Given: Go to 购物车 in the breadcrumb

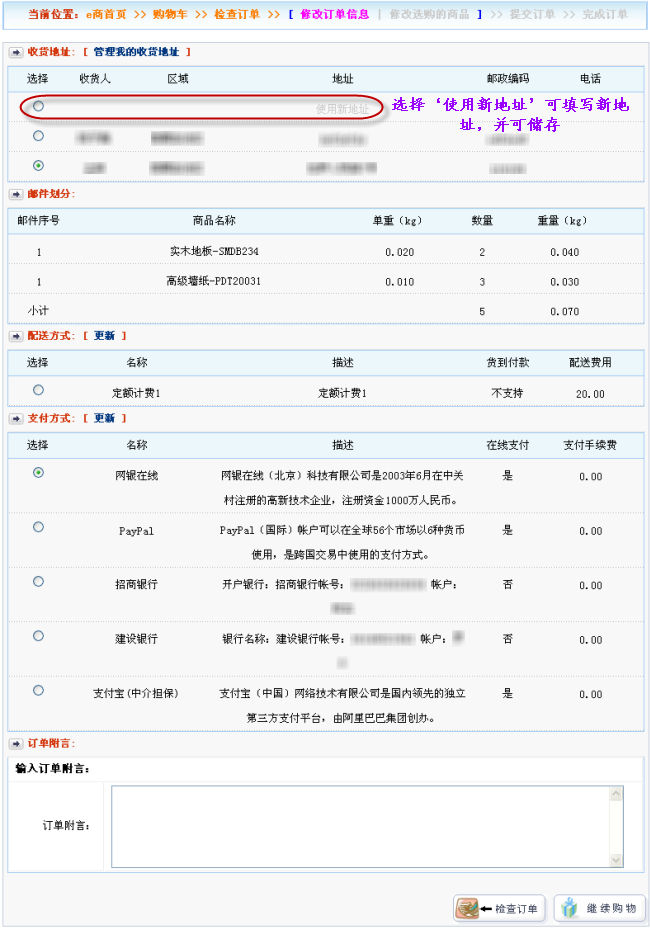Looking at the screenshot, I should [169, 15].
